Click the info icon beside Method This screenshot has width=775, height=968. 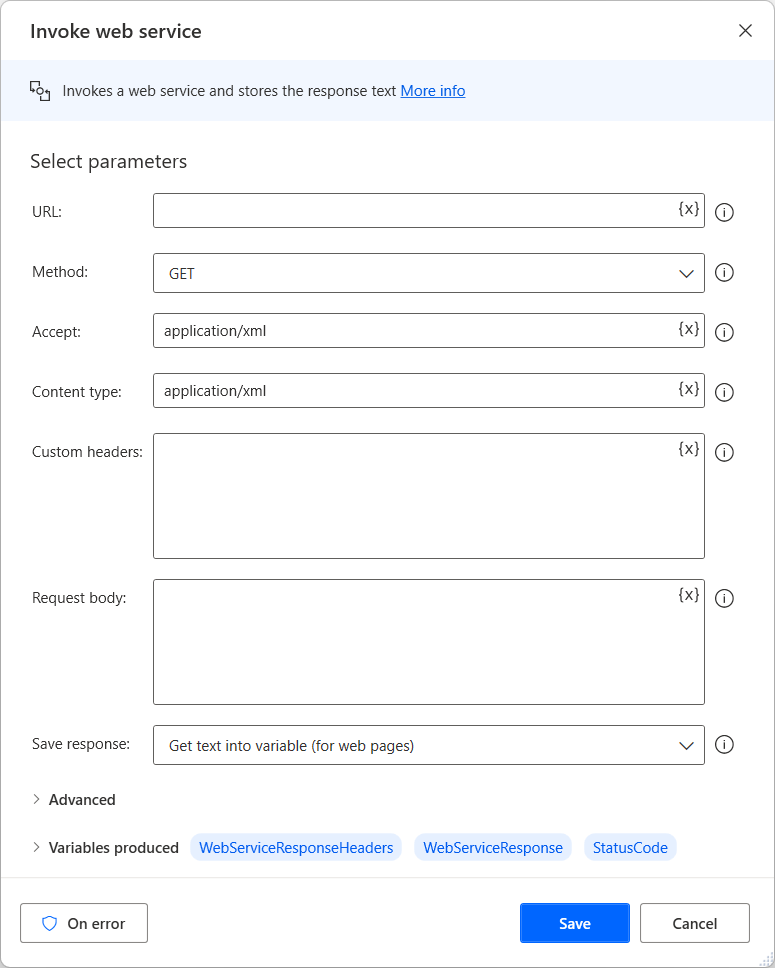tap(724, 272)
